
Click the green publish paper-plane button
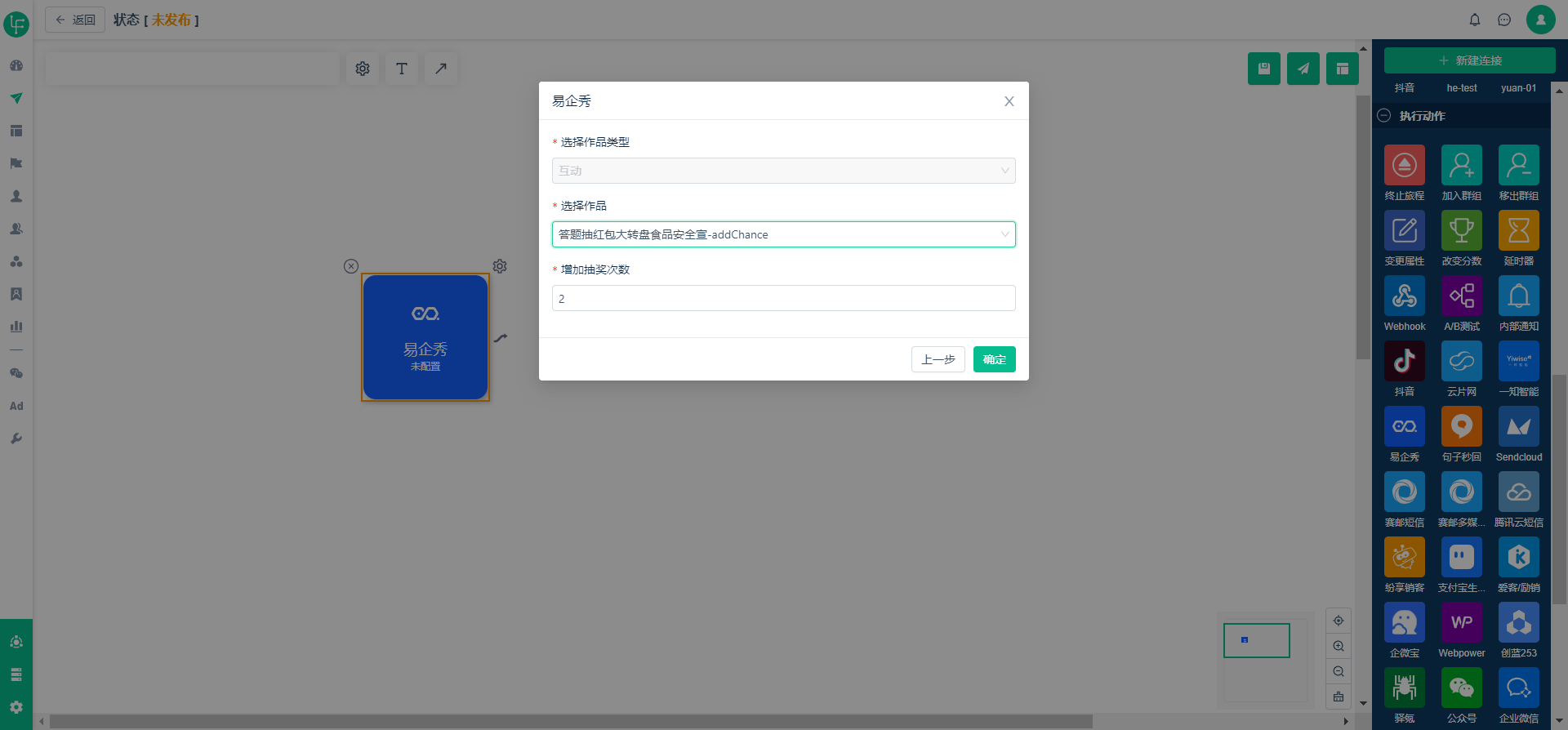click(1303, 69)
